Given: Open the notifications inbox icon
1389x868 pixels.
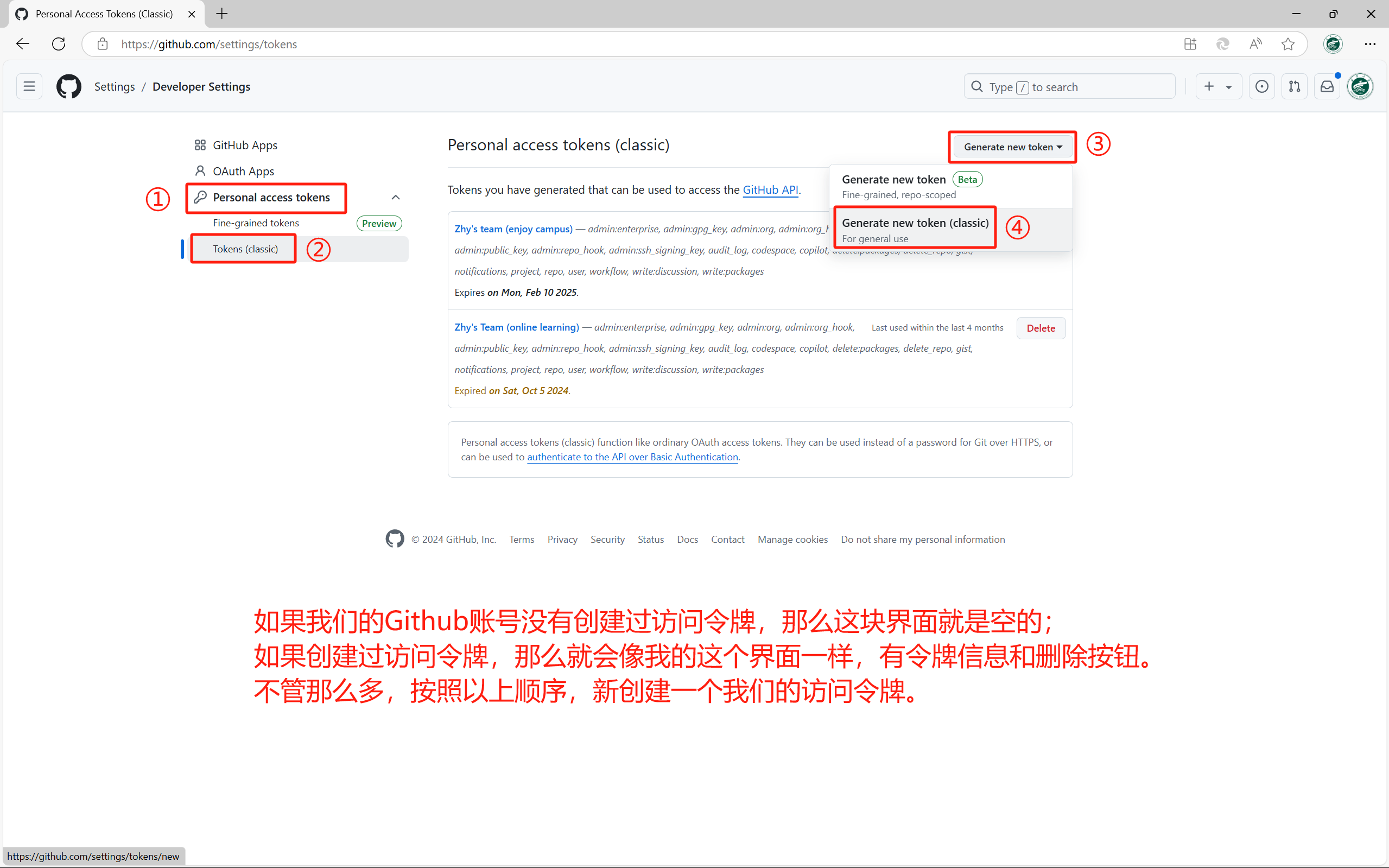Looking at the screenshot, I should (1327, 87).
